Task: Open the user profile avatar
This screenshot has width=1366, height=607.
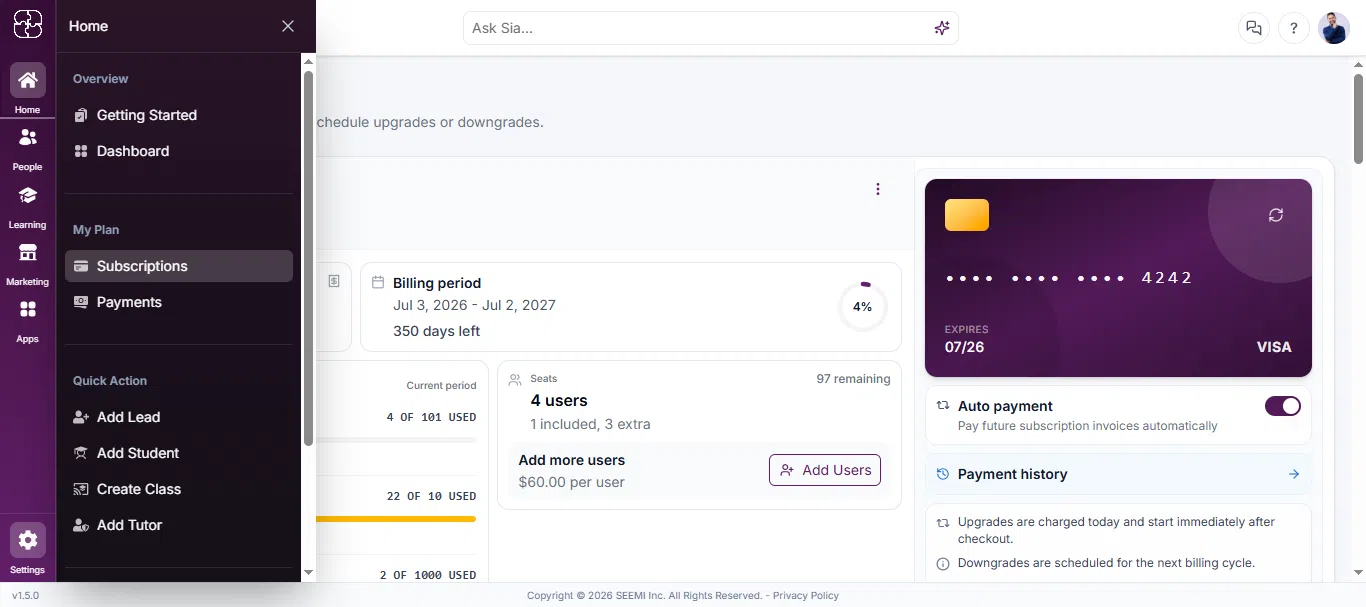Action: [1334, 28]
